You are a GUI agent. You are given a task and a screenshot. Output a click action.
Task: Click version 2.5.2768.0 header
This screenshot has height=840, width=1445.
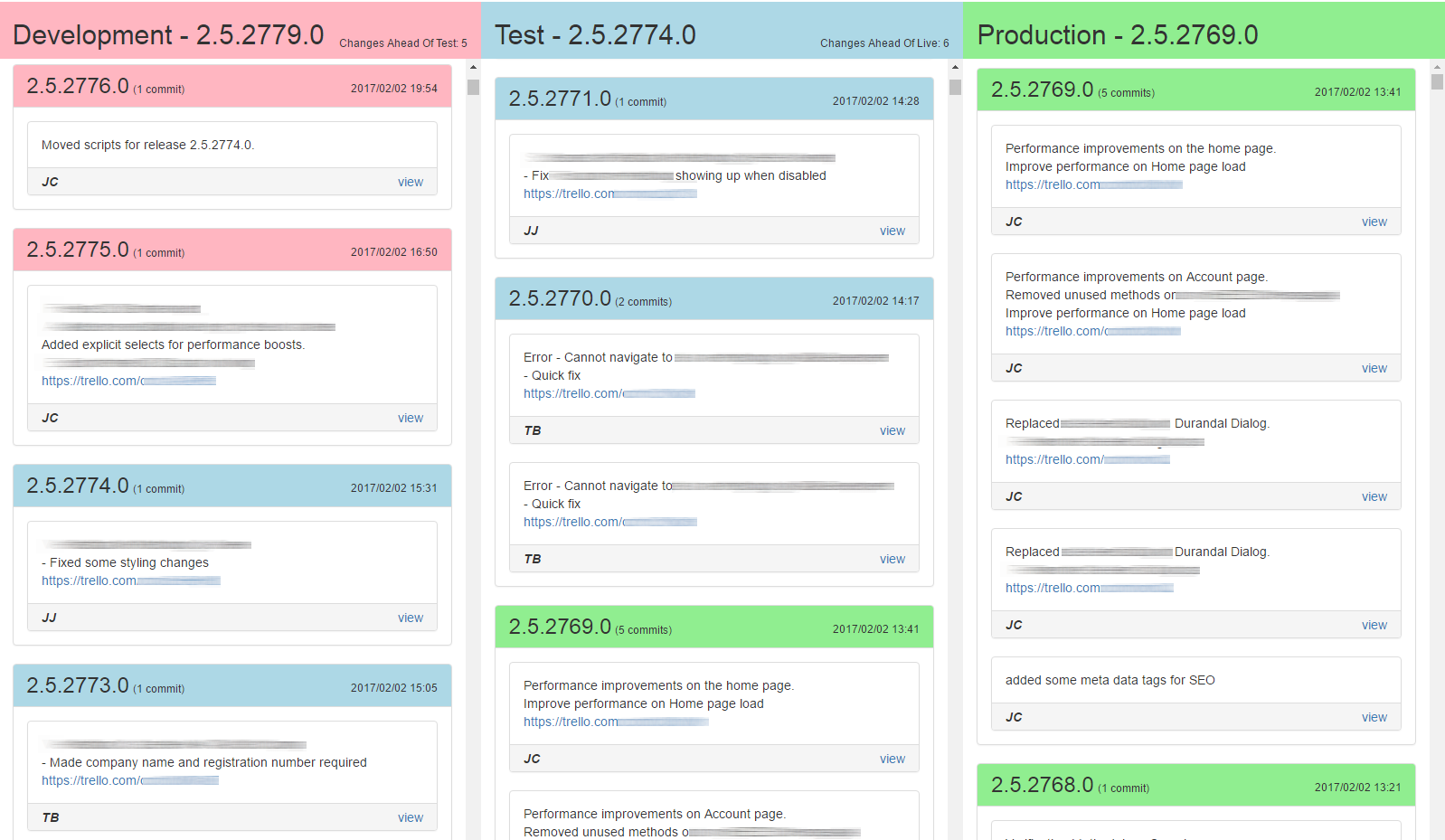coord(1196,785)
